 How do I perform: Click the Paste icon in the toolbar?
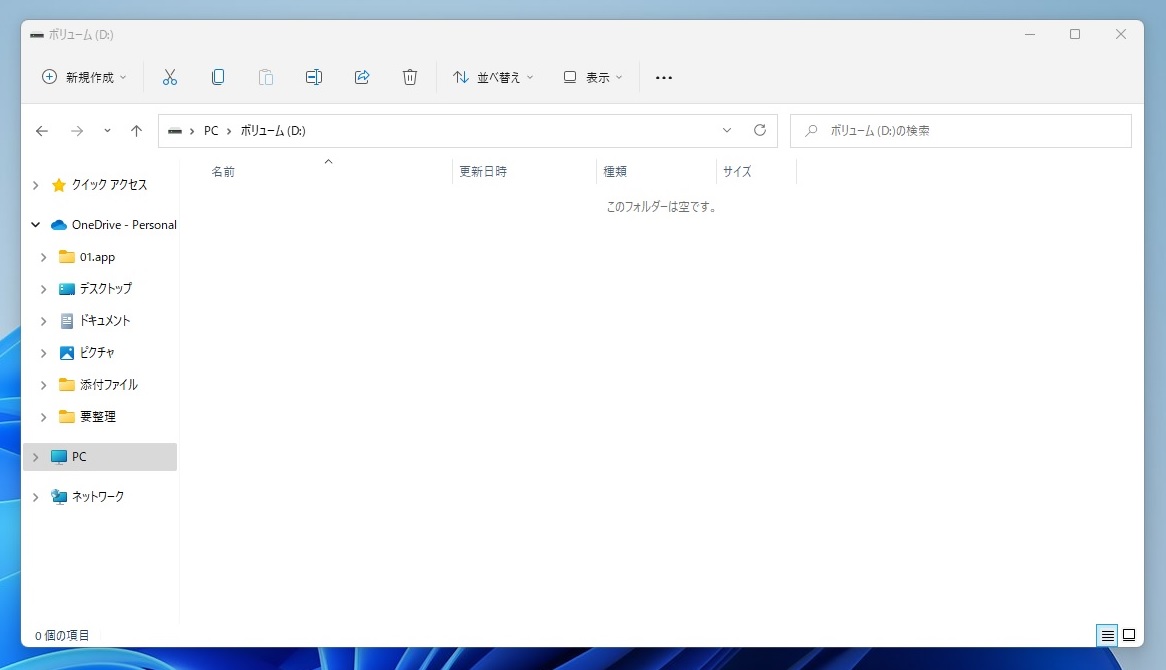click(x=266, y=76)
